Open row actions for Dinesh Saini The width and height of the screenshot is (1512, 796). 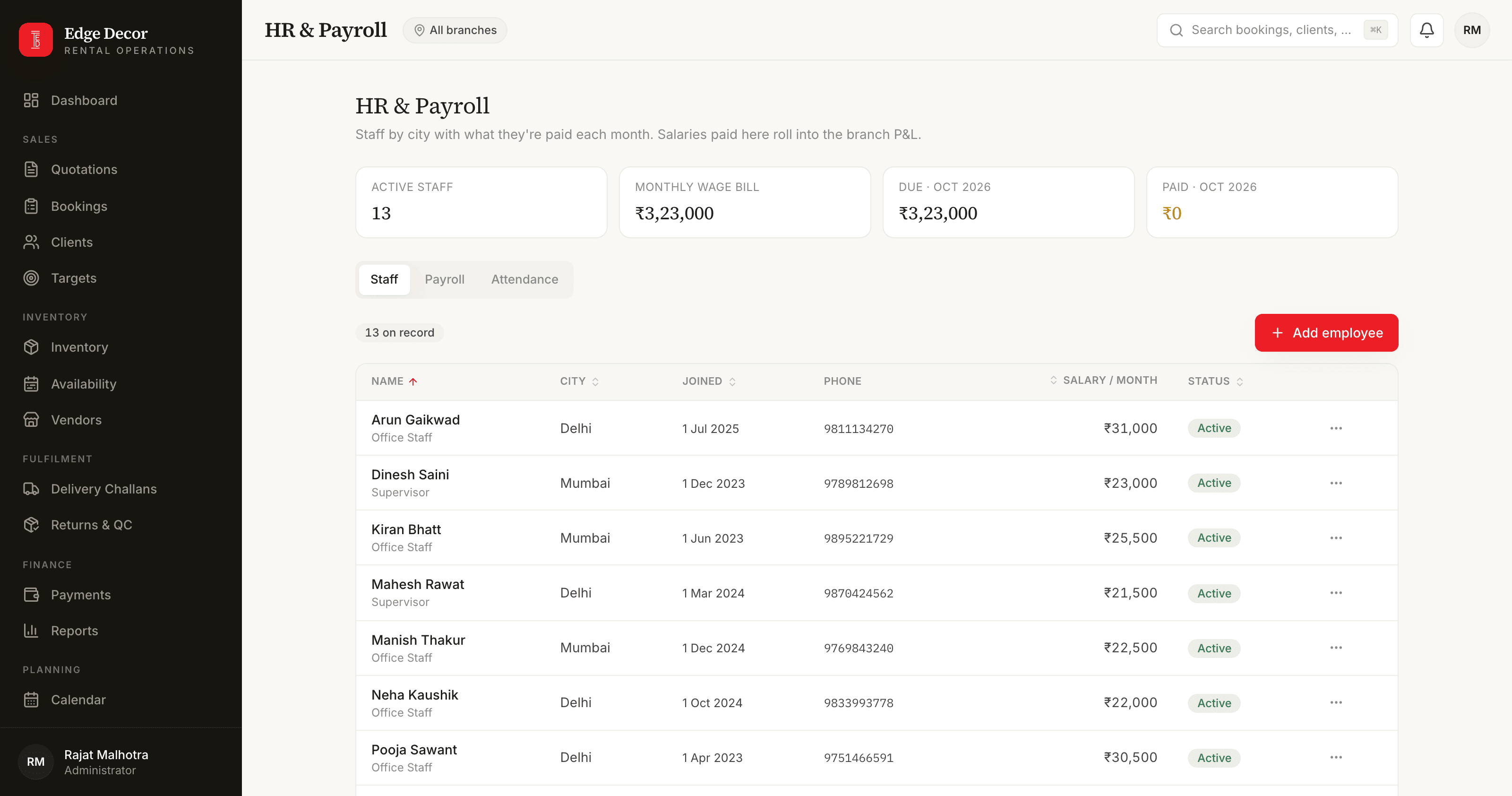pyautogui.click(x=1336, y=483)
